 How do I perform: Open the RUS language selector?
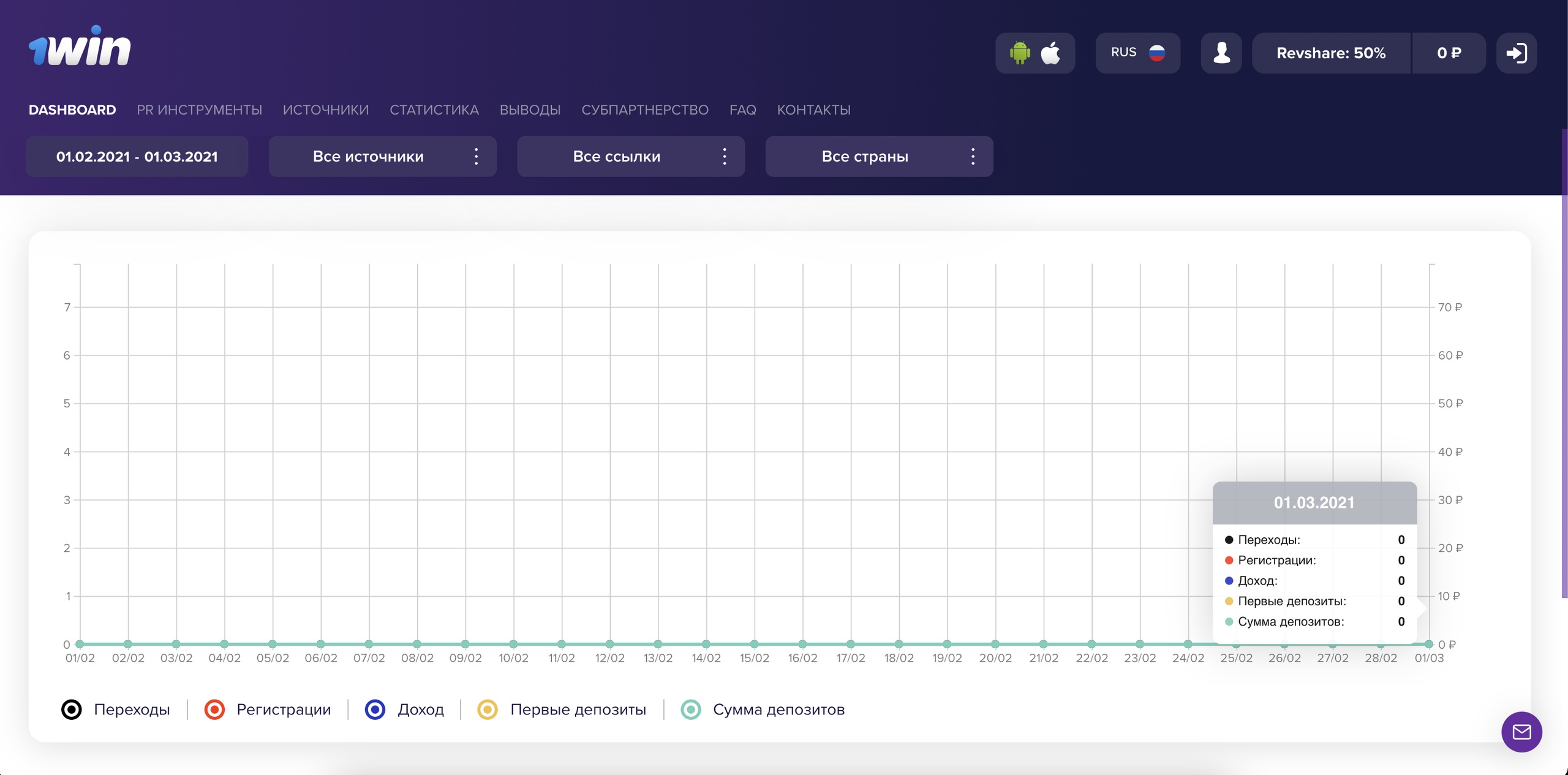(x=1123, y=53)
